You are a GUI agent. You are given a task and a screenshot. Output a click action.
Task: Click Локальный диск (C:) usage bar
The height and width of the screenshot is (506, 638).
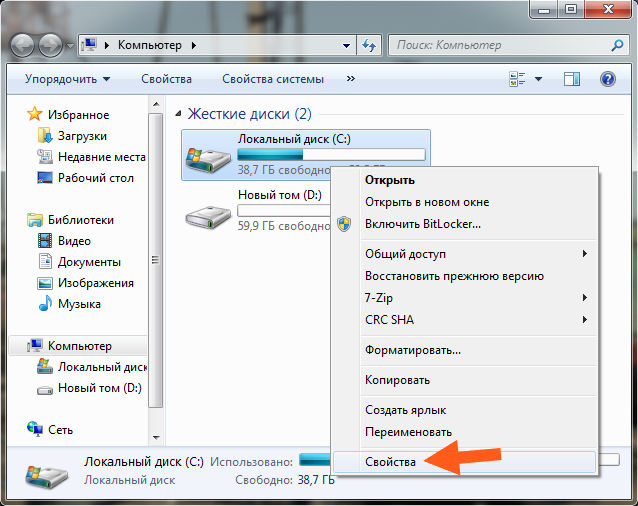[331, 155]
